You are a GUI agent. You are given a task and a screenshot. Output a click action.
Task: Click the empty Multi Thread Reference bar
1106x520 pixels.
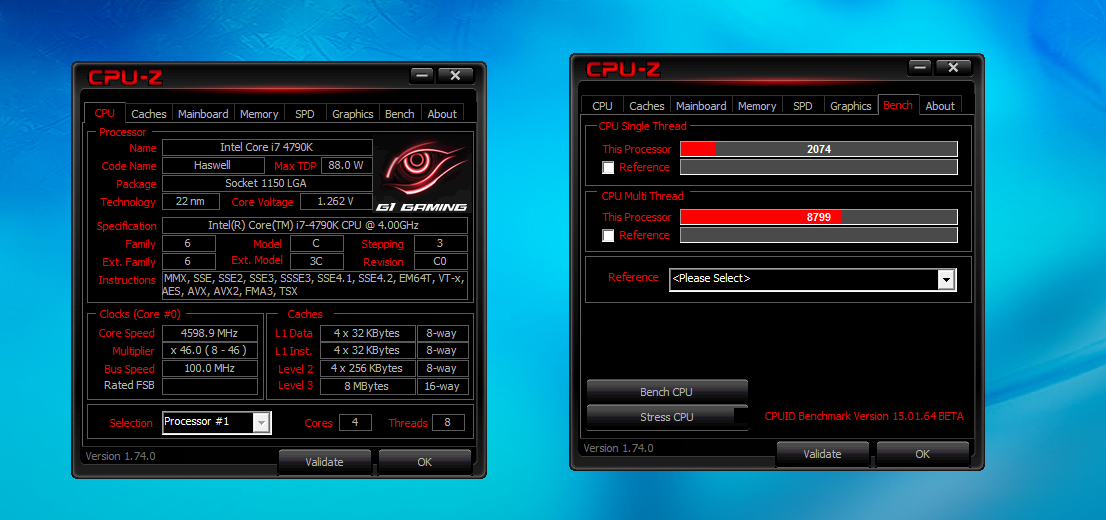coord(819,235)
